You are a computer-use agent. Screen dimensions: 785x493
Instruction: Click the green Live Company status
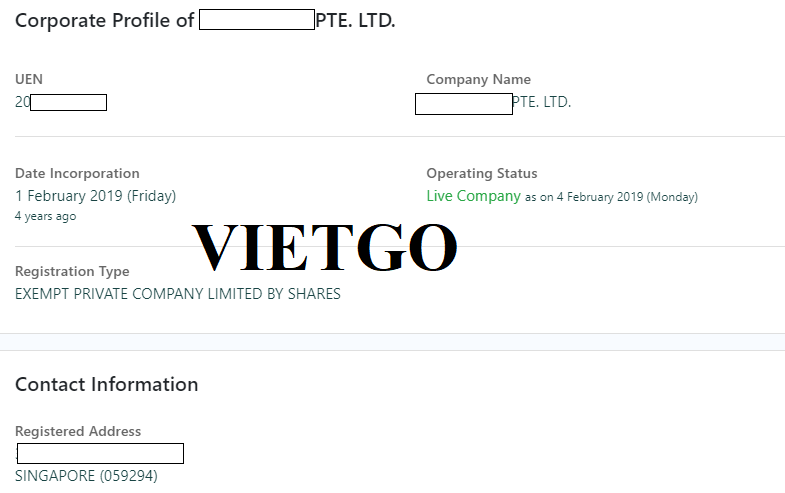(474, 196)
